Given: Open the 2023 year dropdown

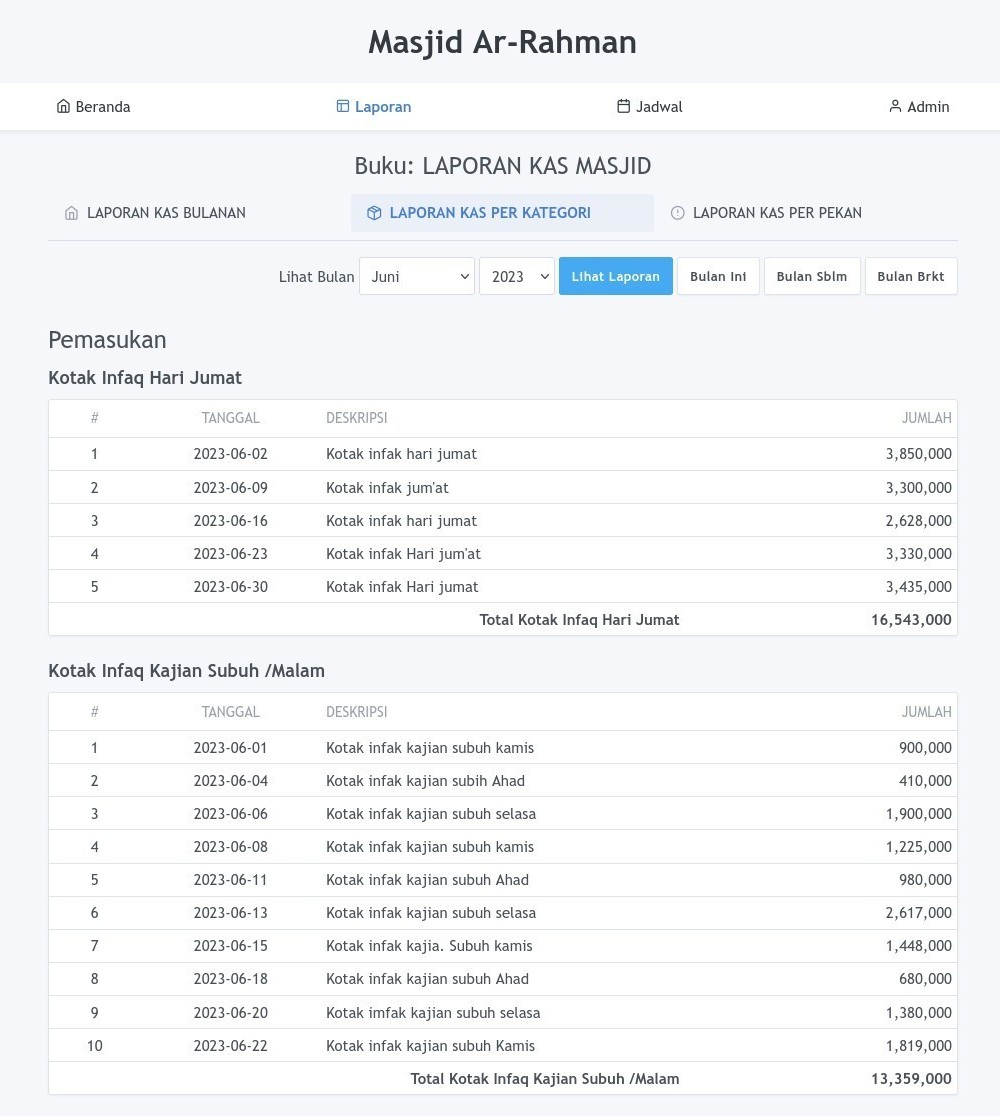Looking at the screenshot, I should [517, 276].
